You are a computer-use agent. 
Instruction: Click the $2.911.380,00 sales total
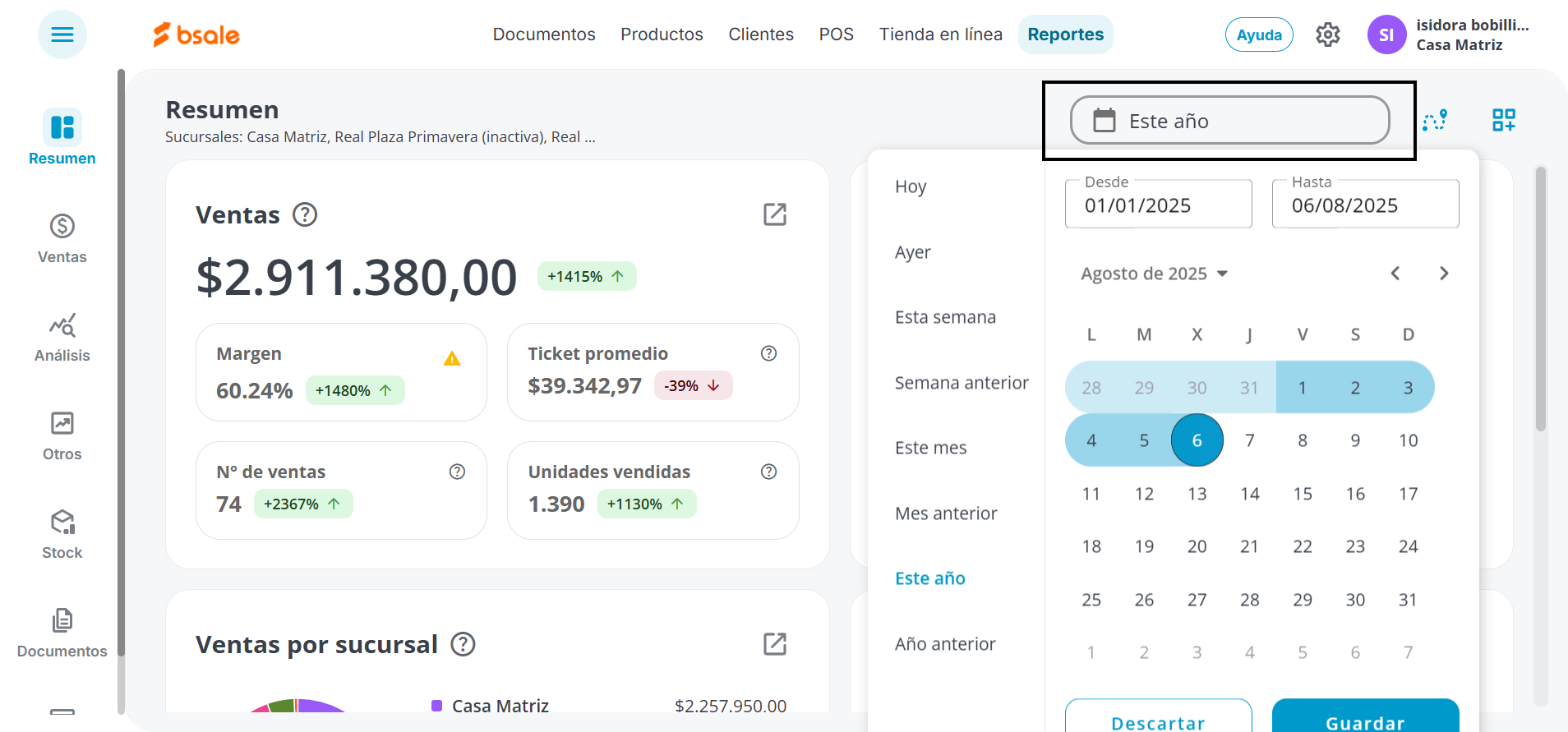click(x=357, y=278)
